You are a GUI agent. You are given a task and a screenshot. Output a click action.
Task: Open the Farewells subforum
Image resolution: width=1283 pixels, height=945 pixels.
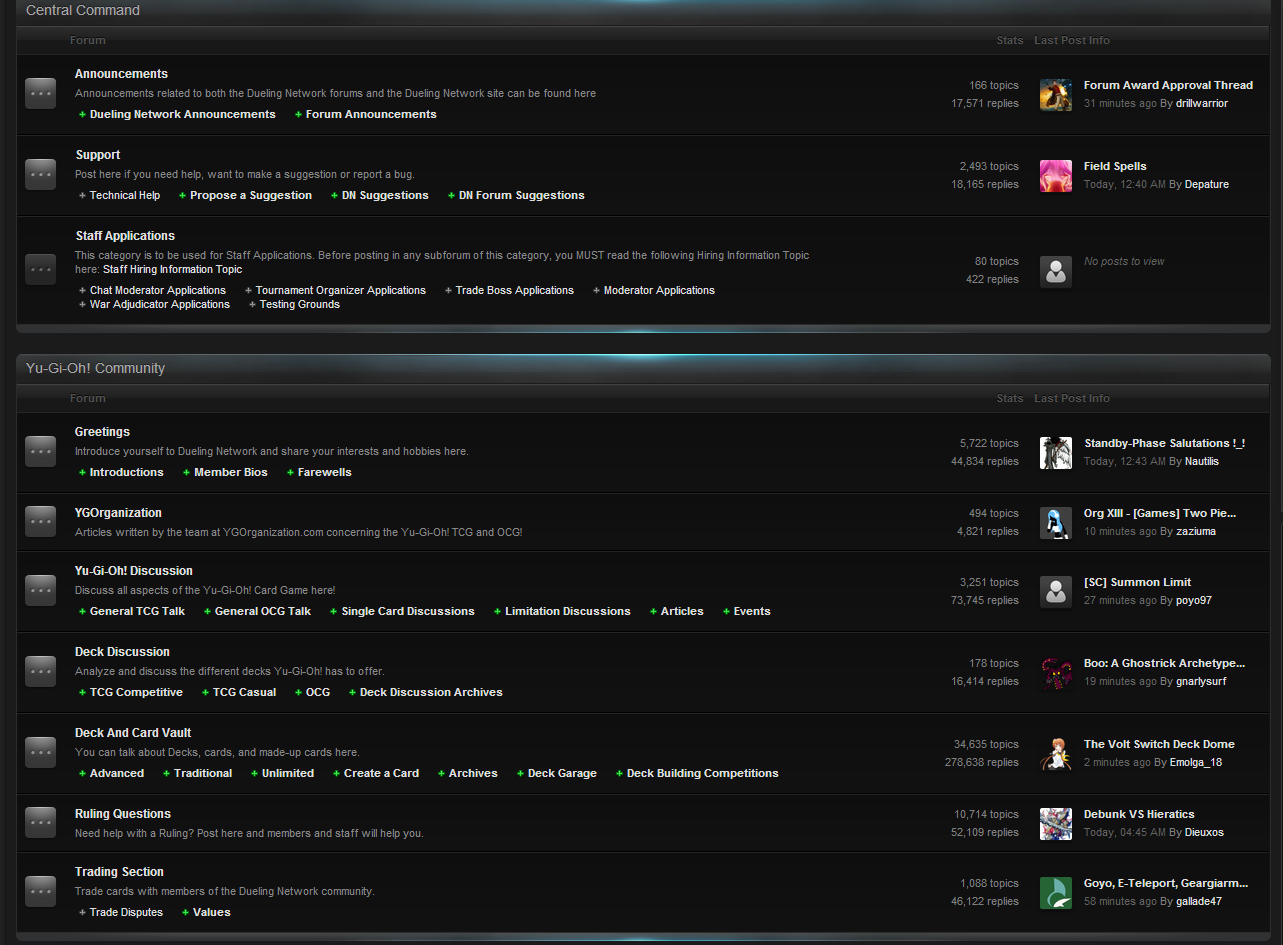325,472
